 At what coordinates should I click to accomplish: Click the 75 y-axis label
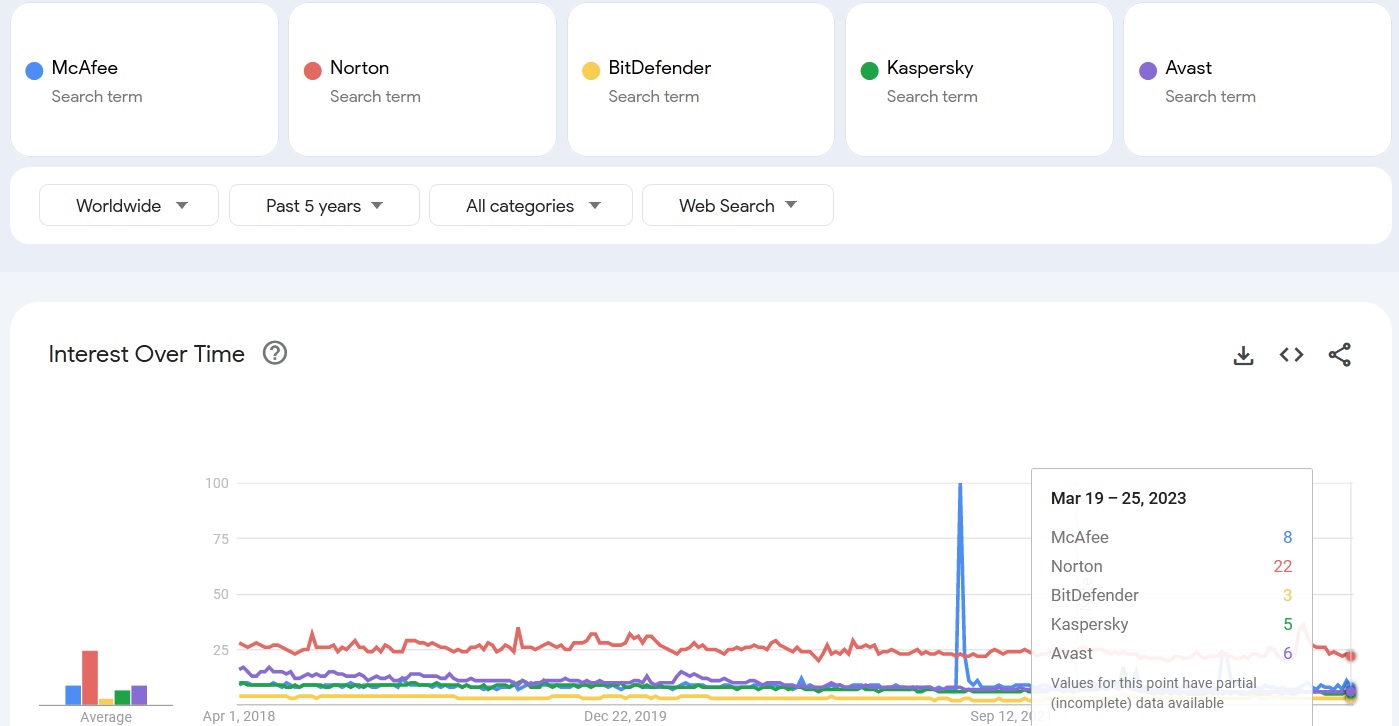click(221, 539)
